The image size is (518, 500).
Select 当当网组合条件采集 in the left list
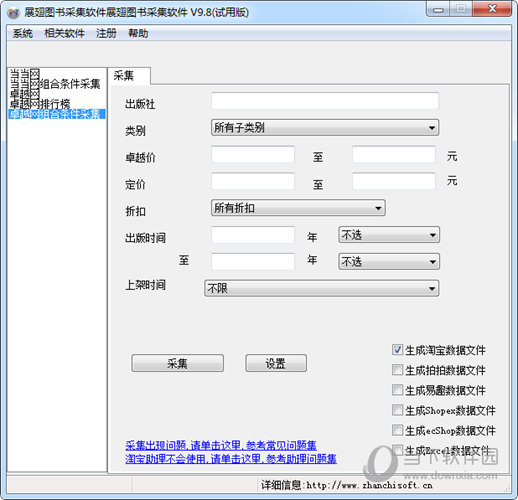[55, 84]
